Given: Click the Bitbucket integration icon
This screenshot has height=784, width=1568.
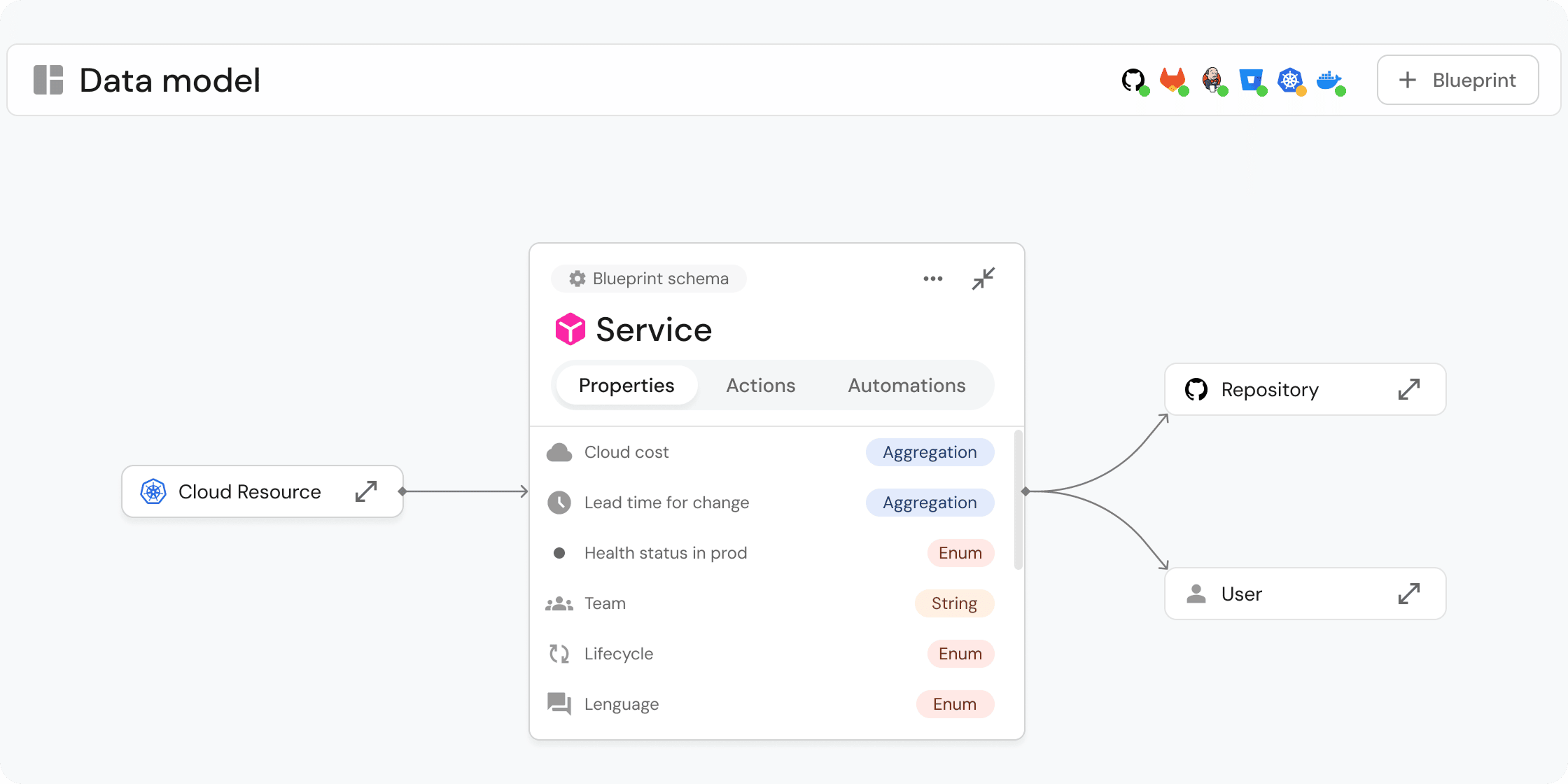Looking at the screenshot, I should (x=1251, y=80).
